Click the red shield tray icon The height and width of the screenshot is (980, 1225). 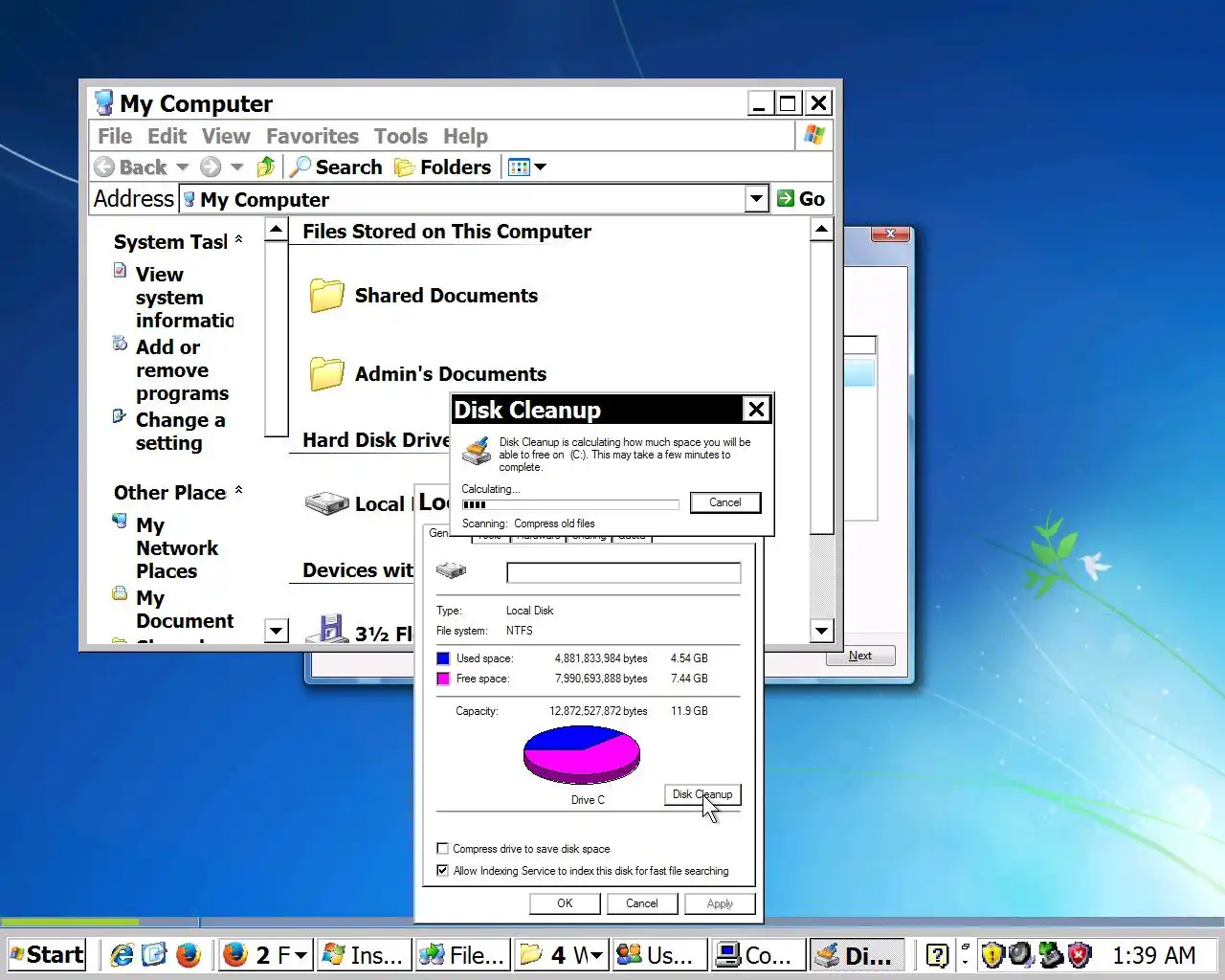1080,955
